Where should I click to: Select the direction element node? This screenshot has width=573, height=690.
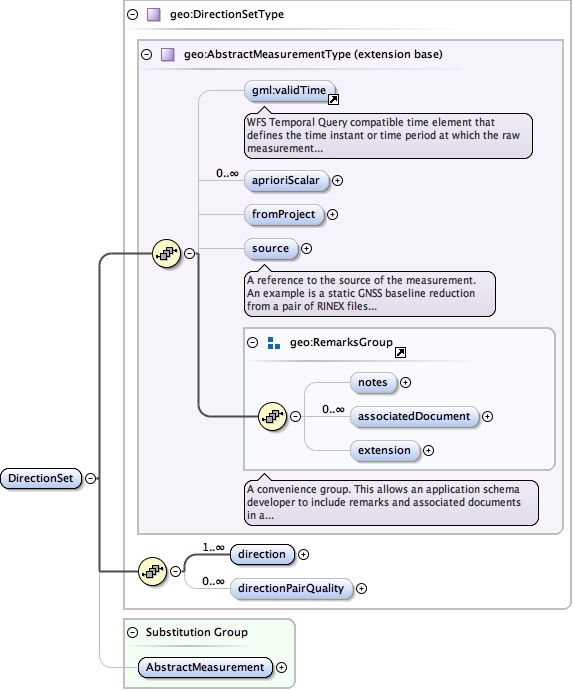point(262,554)
